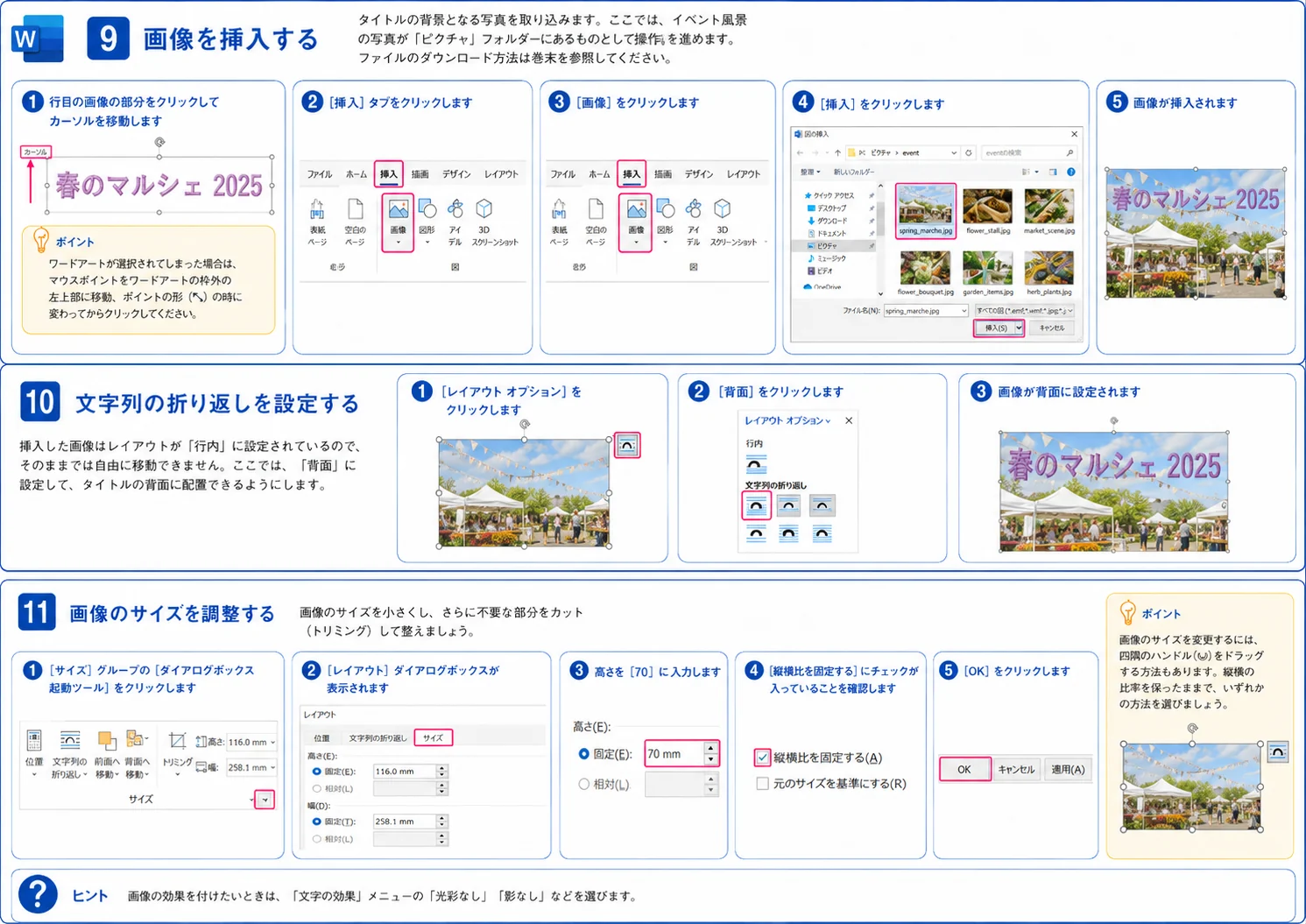The image size is (1306, 924).
Task: Select the 相対(L) radio in section 11 step 3
Action: 583,784
